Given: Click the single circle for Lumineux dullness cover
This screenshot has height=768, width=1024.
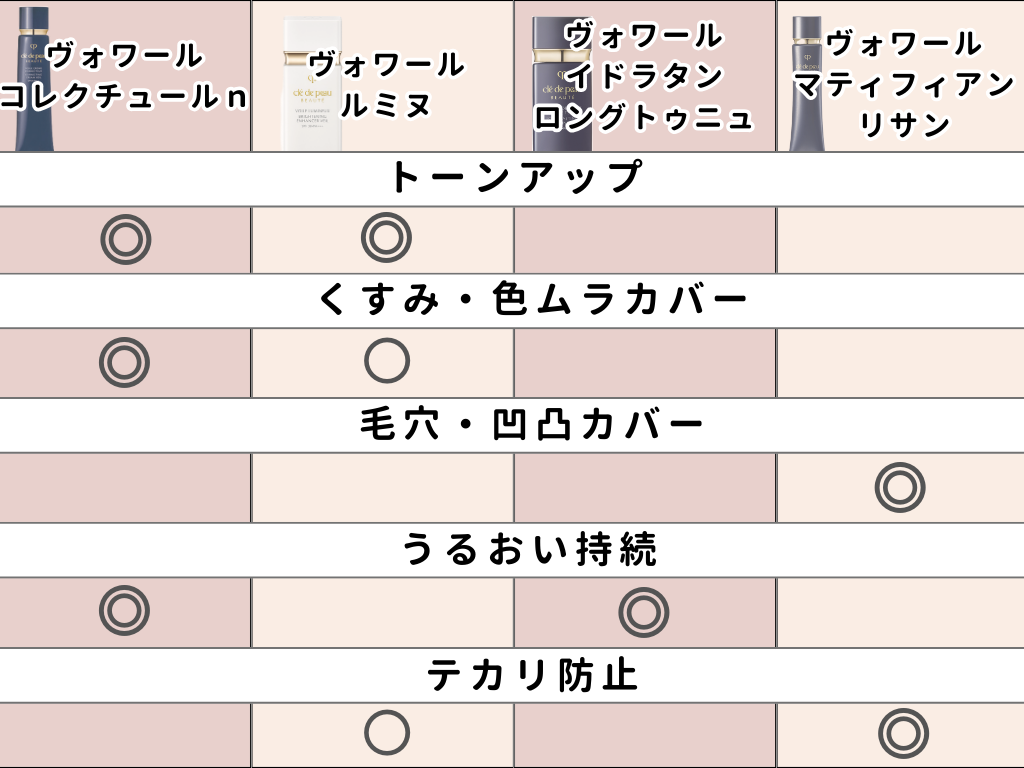Looking at the screenshot, I should coord(387,360).
